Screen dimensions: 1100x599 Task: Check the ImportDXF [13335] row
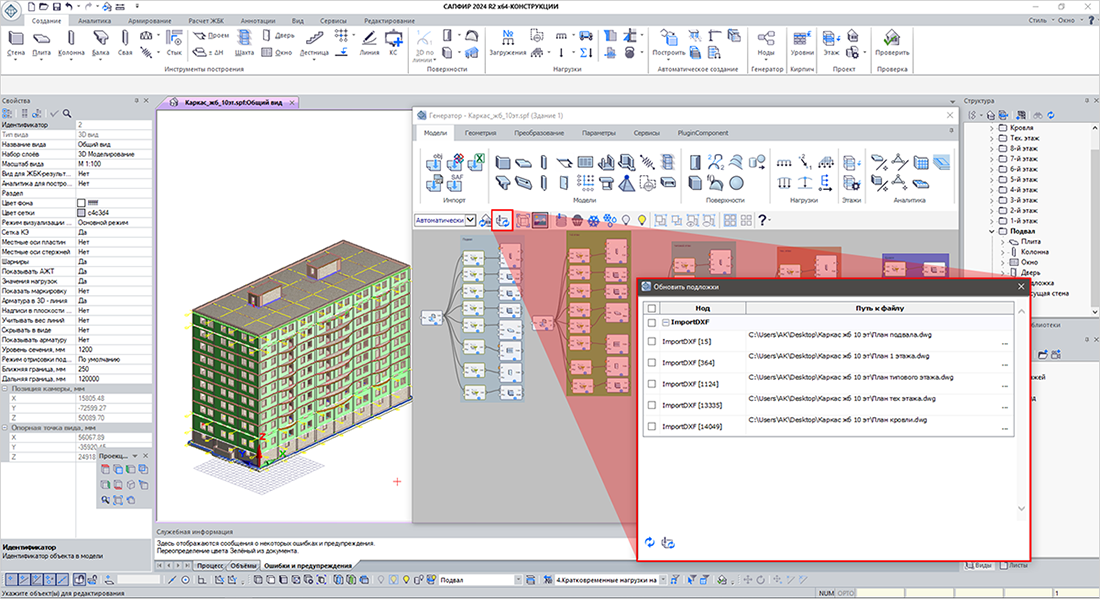coord(652,405)
